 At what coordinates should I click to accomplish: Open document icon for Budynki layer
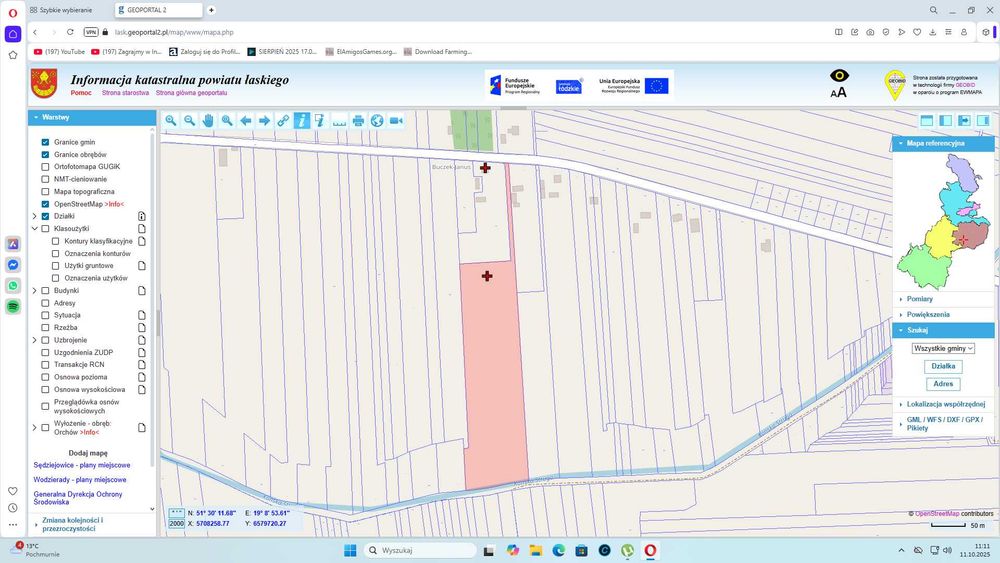point(142,291)
